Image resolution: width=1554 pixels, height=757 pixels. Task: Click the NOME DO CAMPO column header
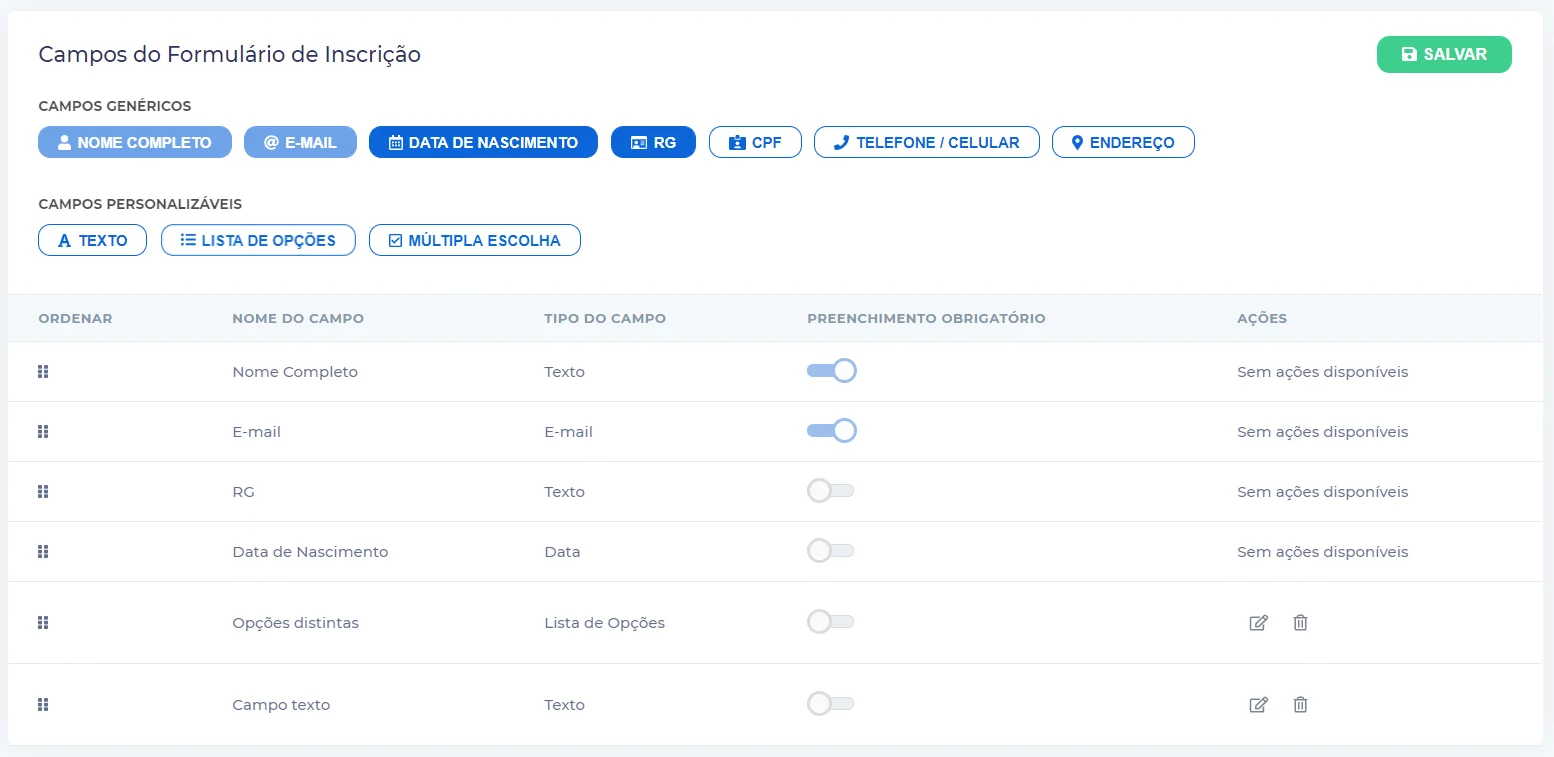coord(298,319)
